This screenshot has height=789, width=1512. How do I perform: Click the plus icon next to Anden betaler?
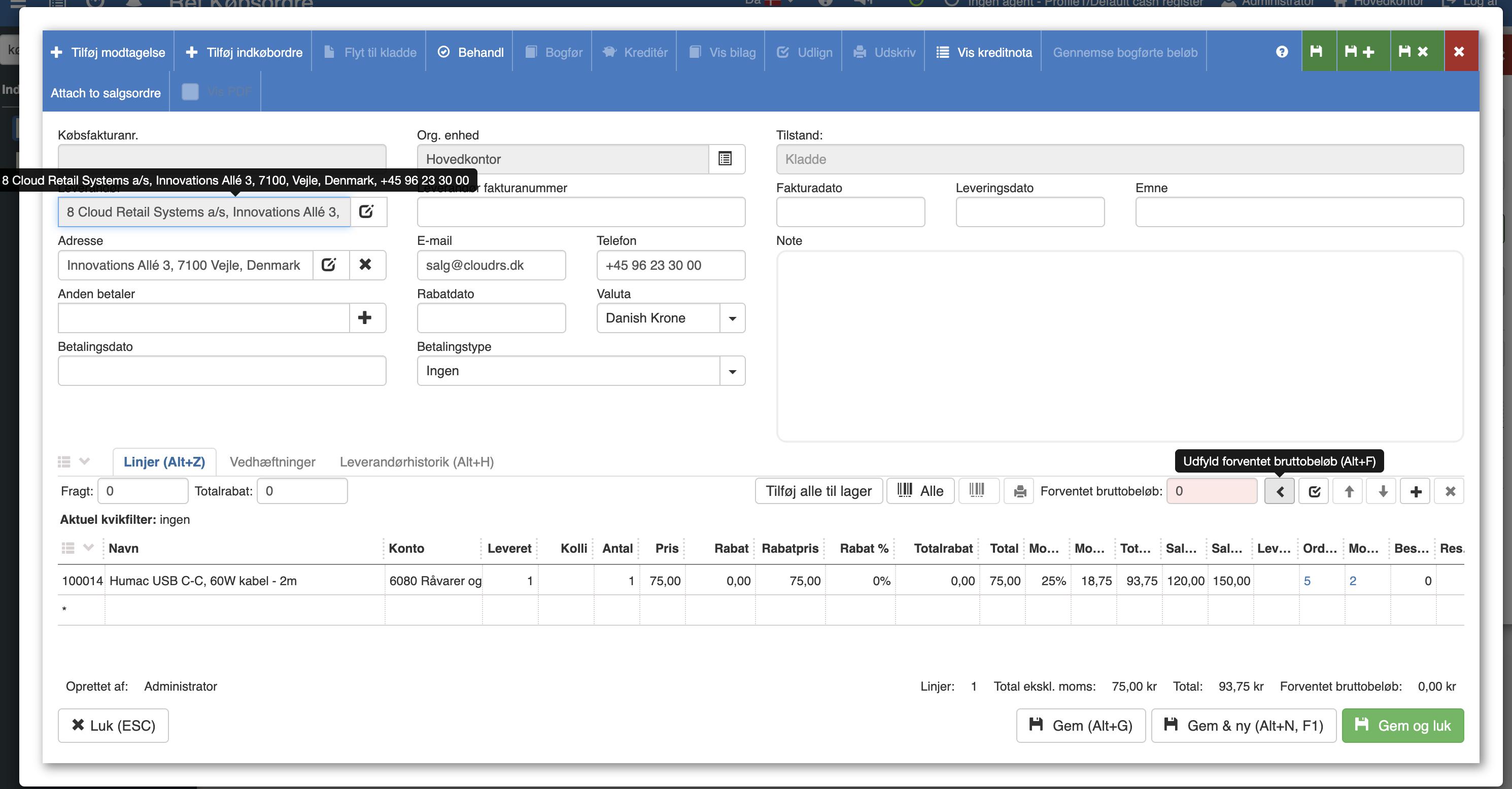365,317
